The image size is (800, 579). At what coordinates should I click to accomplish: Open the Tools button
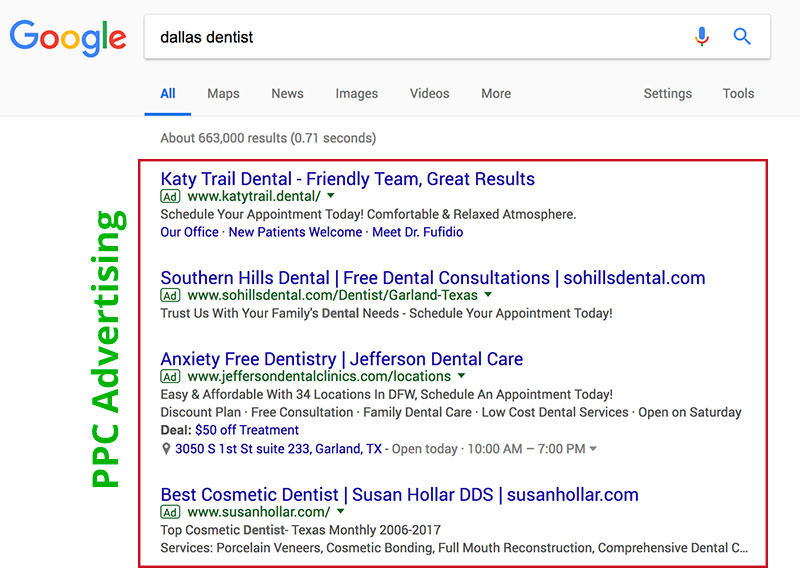coord(738,93)
